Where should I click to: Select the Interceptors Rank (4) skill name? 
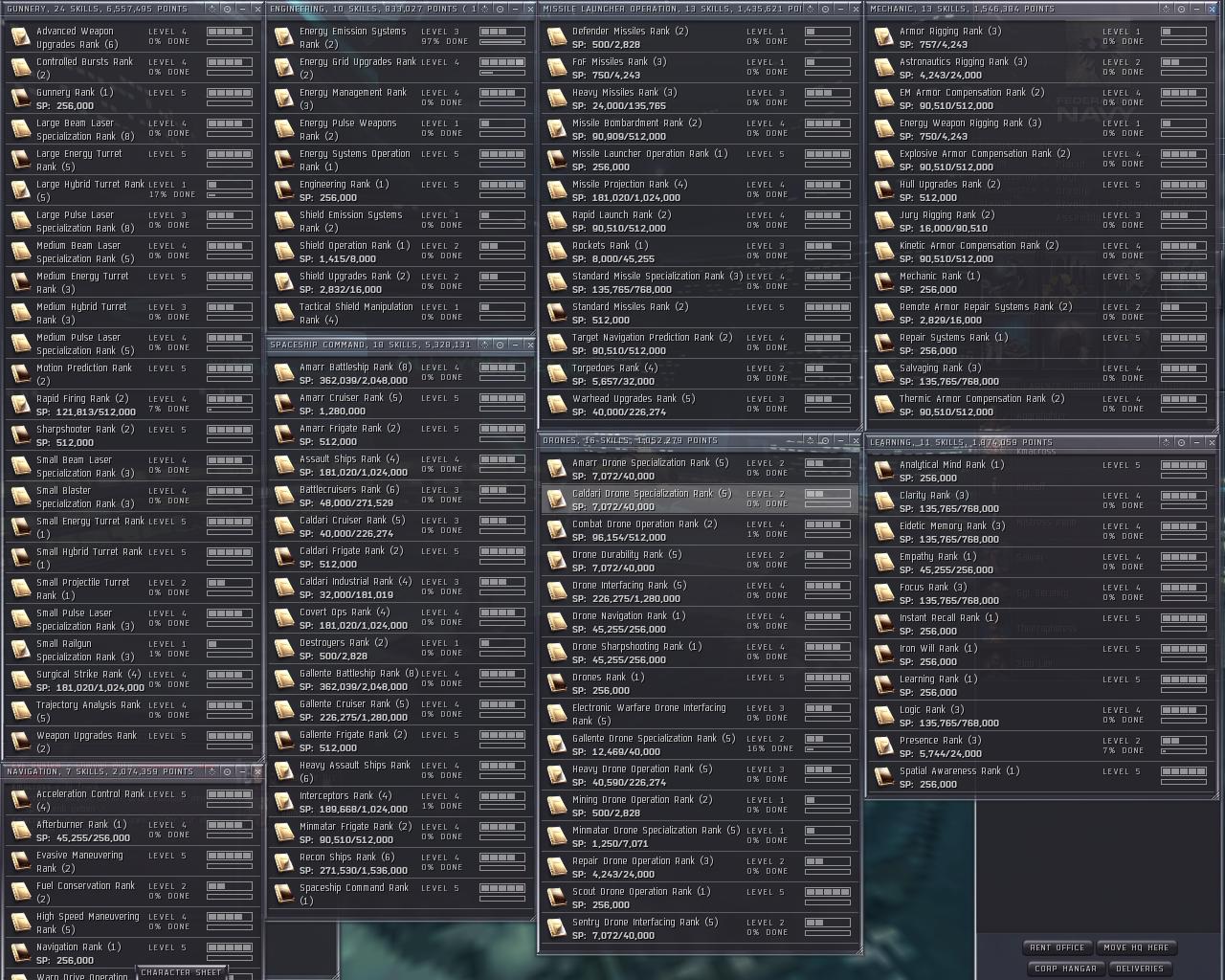tap(345, 796)
